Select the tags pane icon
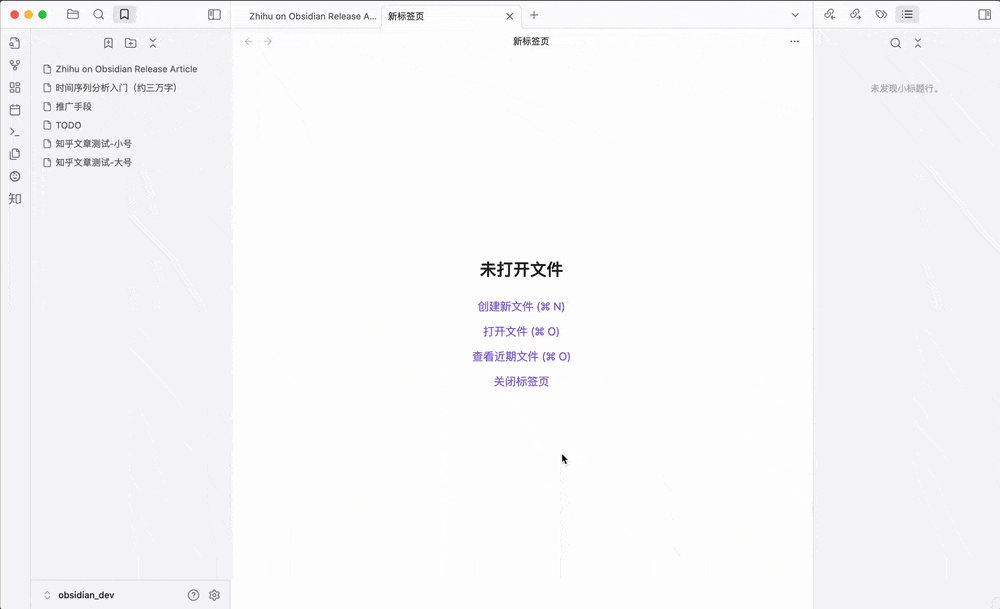 (x=881, y=14)
